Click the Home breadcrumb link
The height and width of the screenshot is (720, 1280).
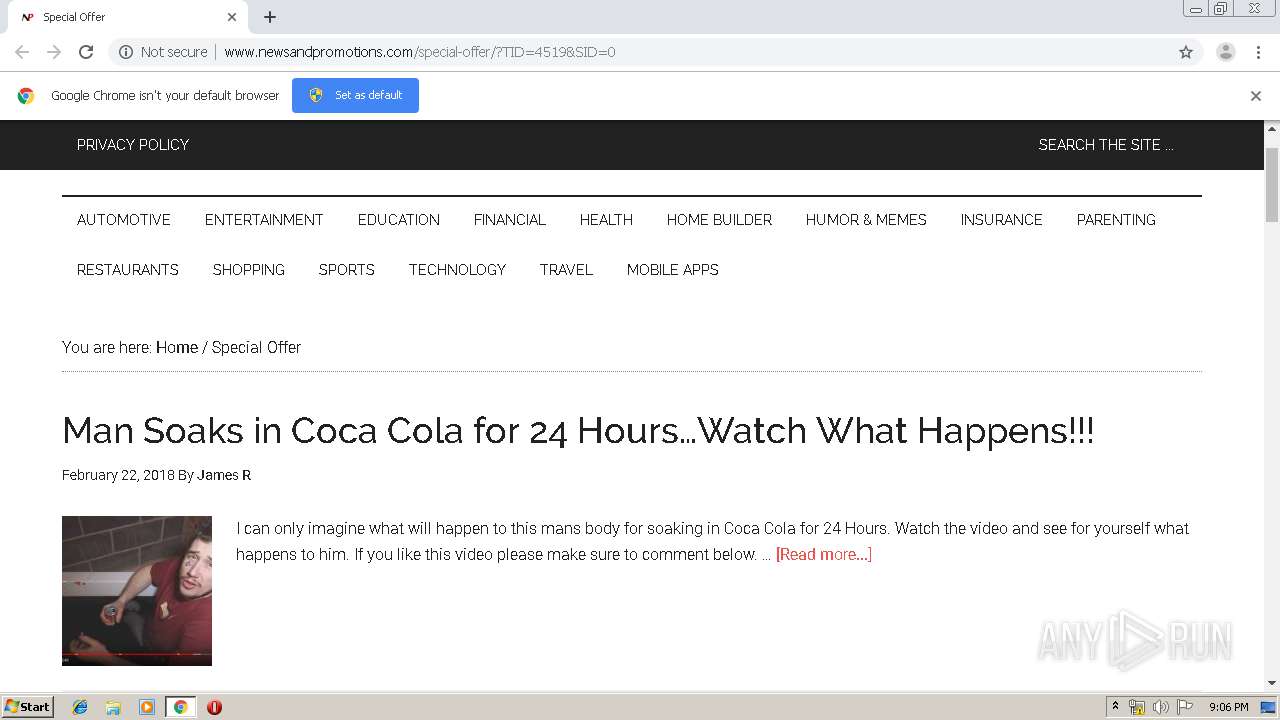[x=177, y=348]
